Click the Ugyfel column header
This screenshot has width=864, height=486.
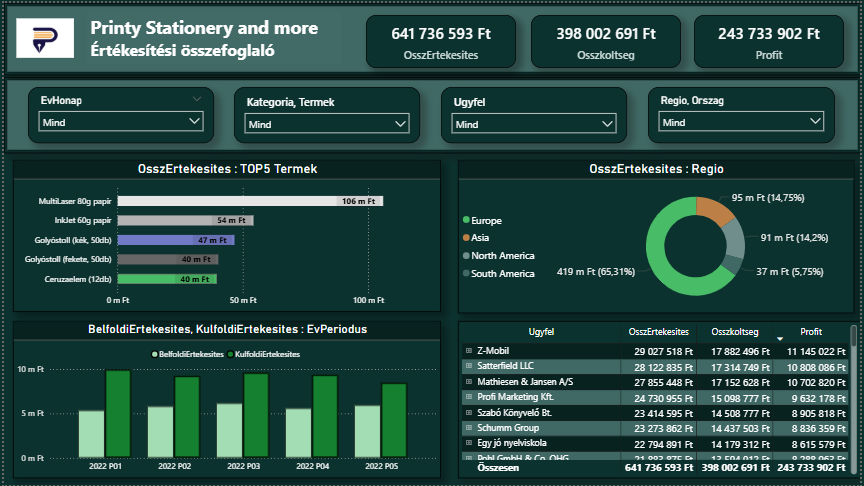click(x=541, y=332)
